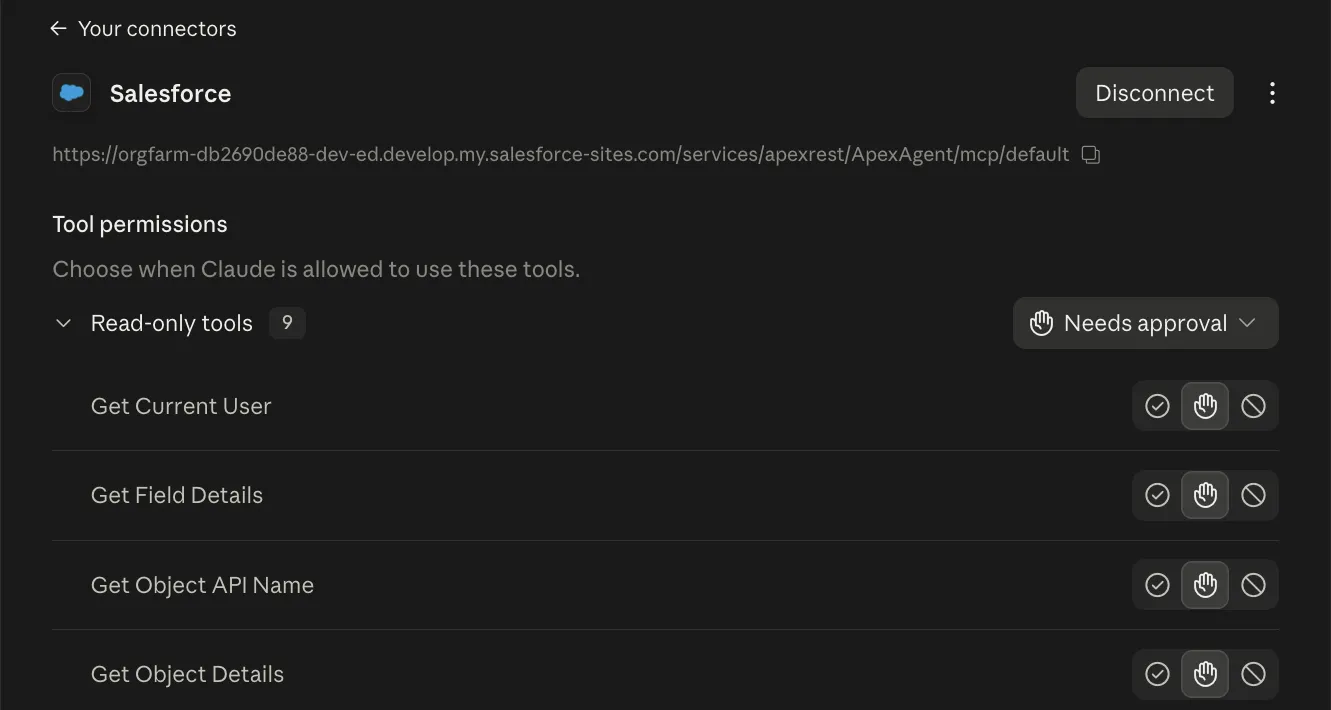Click the Get Current User label
The image size is (1331, 710).
coord(181,406)
